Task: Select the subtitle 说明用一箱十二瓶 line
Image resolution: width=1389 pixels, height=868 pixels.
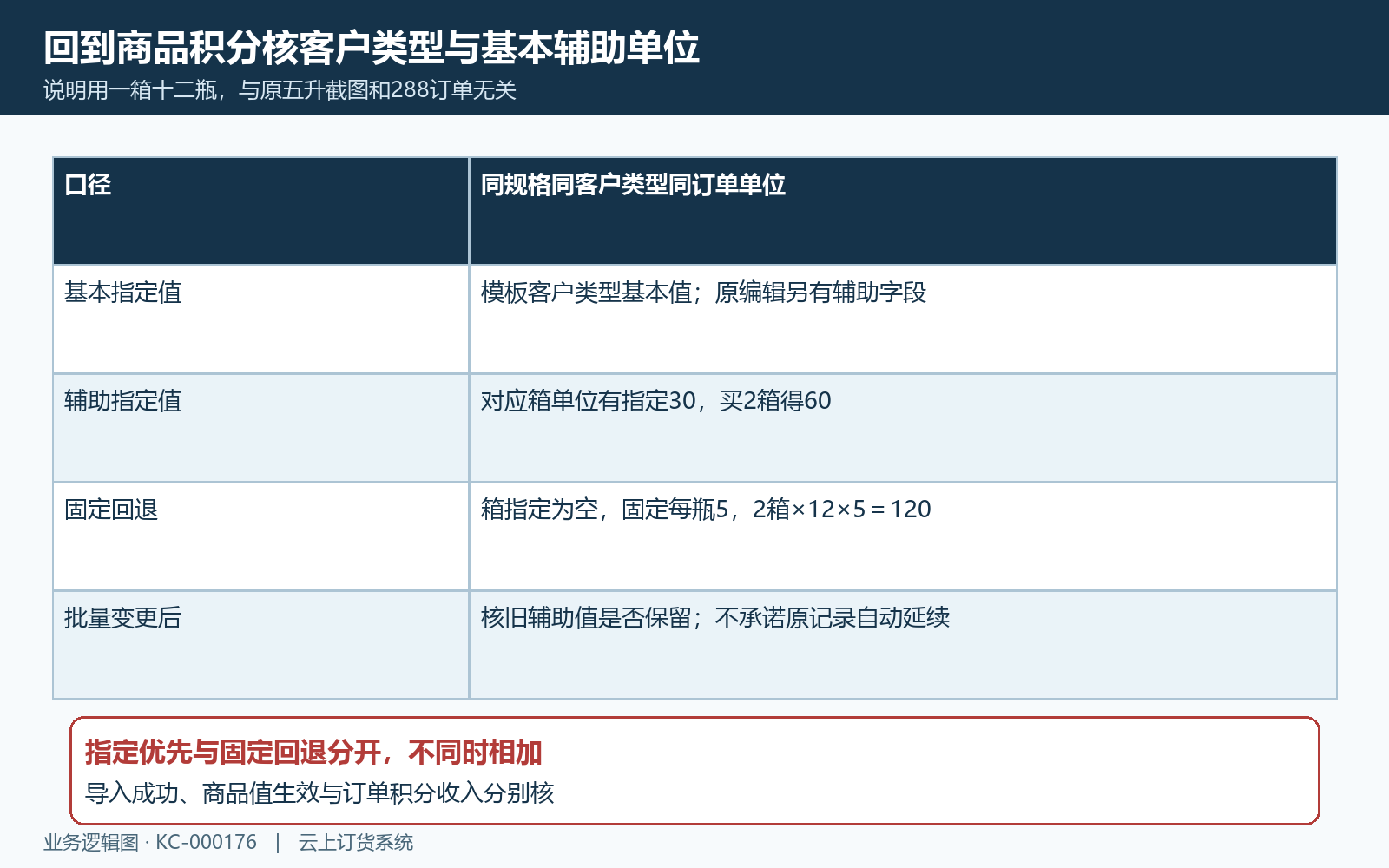Action: point(280,90)
